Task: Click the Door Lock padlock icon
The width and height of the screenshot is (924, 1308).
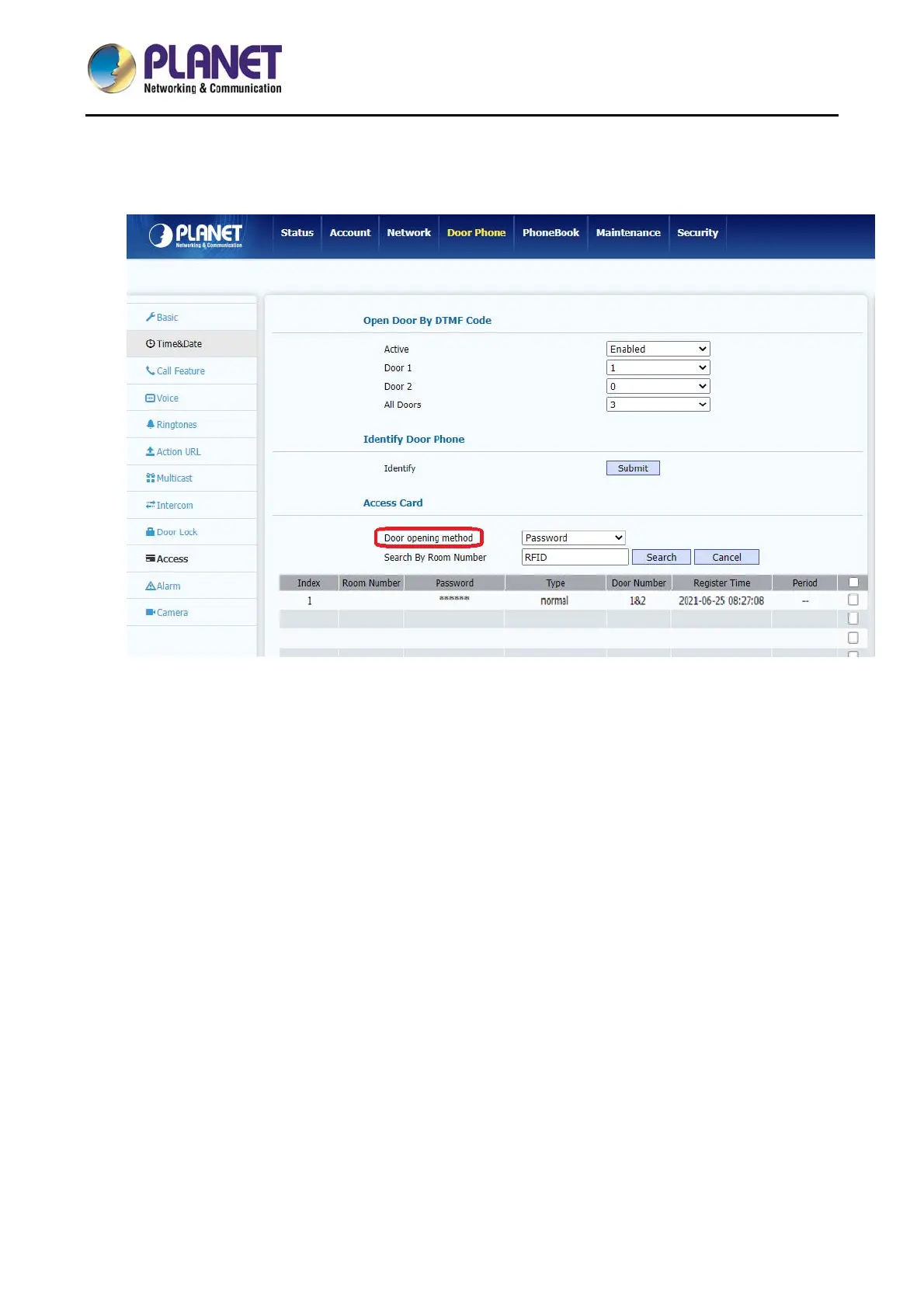Action: (x=151, y=532)
